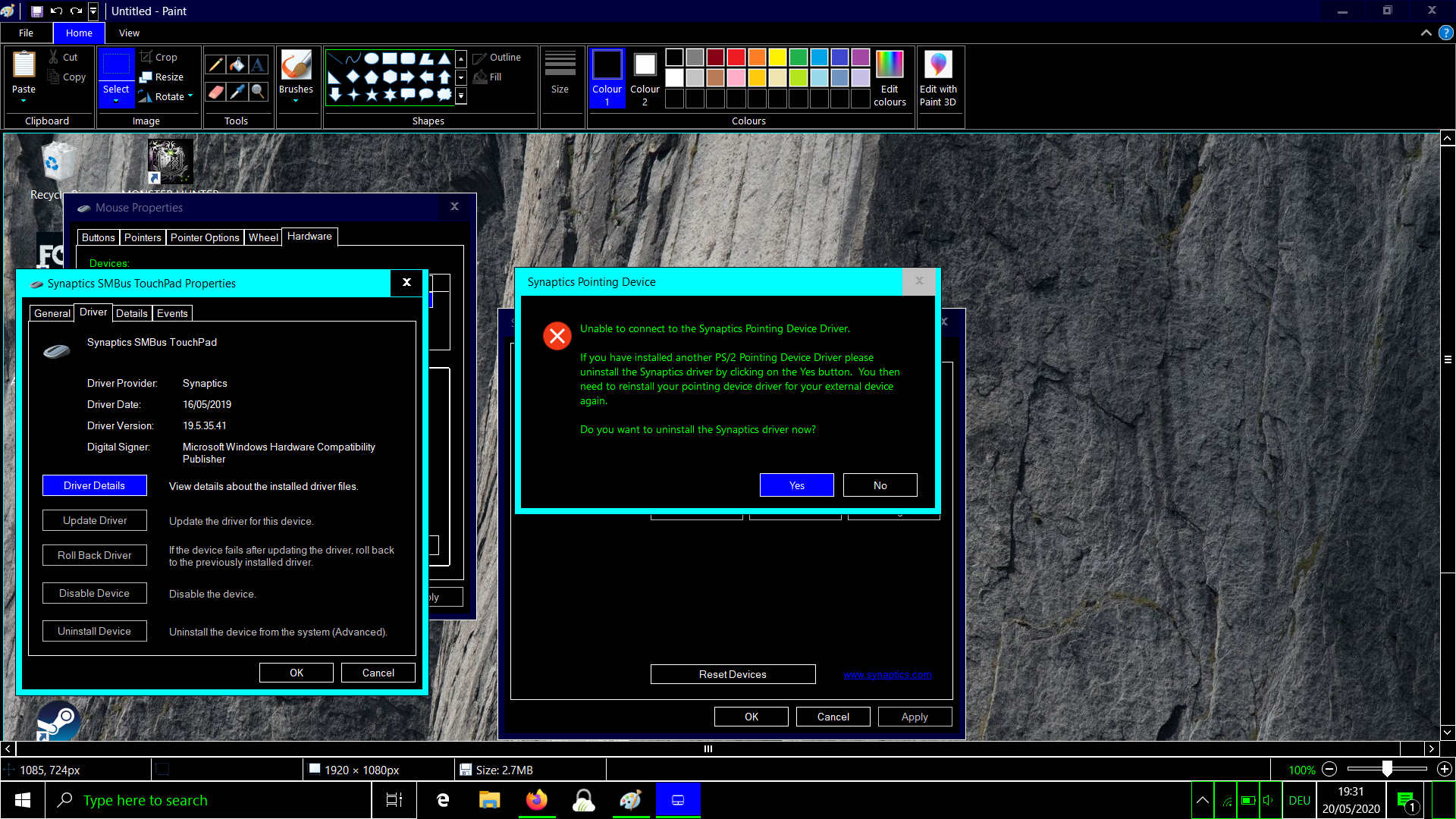Expand the Rotate dropdown
The width and height of the screenshot is (1456, 819).
click(190, 96)
